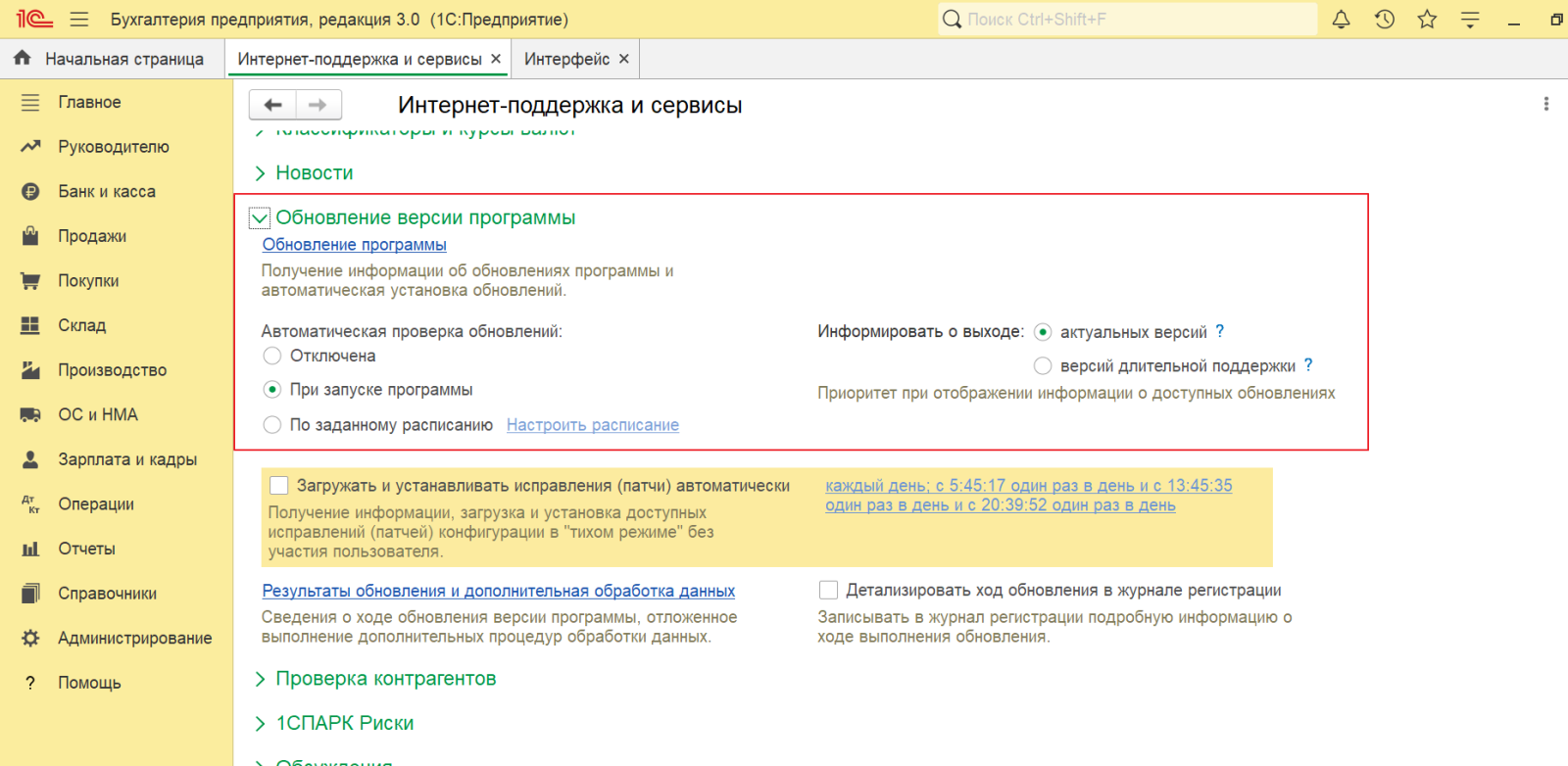
Task: Open Администрирование in the sidebar
Action: click(x=134, y=638)
